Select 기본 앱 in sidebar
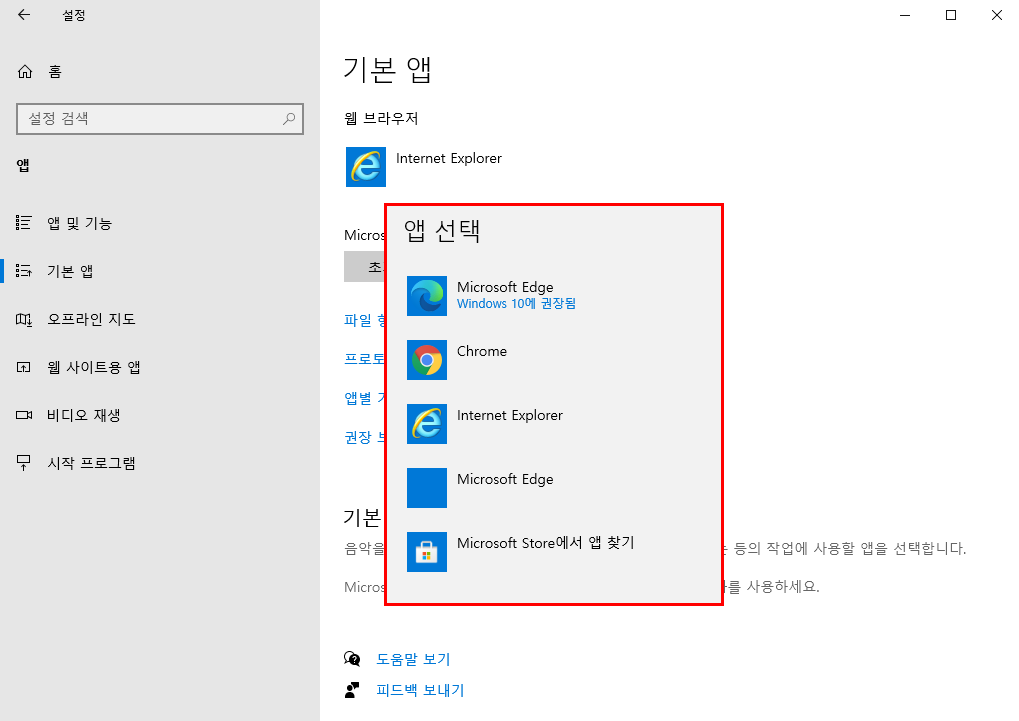Viewport: 1019px width, 721px height. [55, 271]
